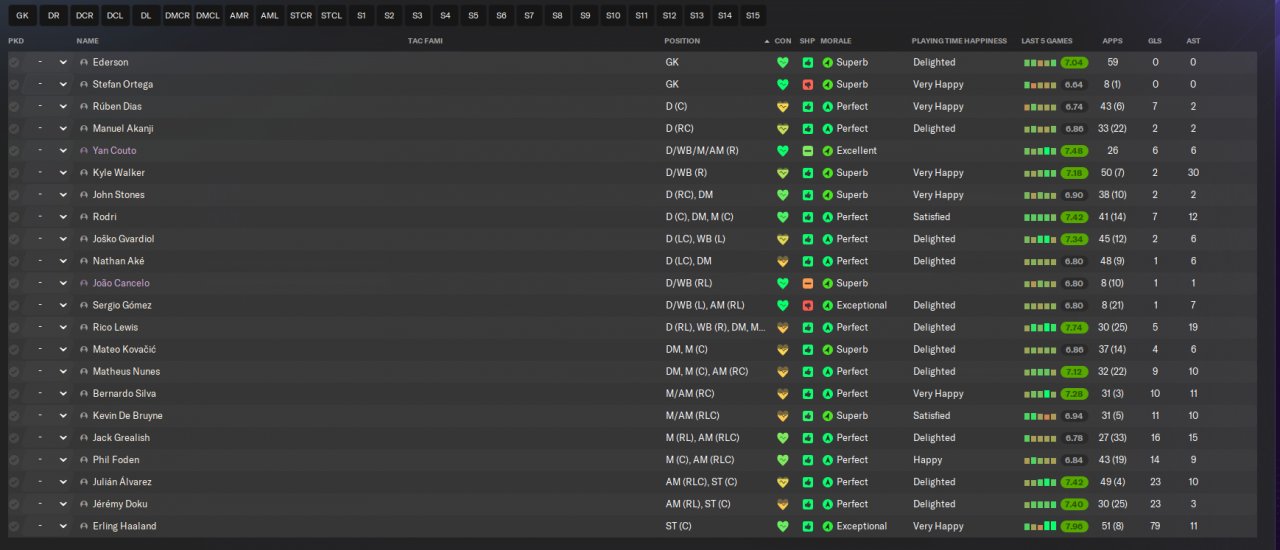Open the selection dropdown chevron for Jack Grealish
Screen dimensions: 1280x550
(63, 438)
